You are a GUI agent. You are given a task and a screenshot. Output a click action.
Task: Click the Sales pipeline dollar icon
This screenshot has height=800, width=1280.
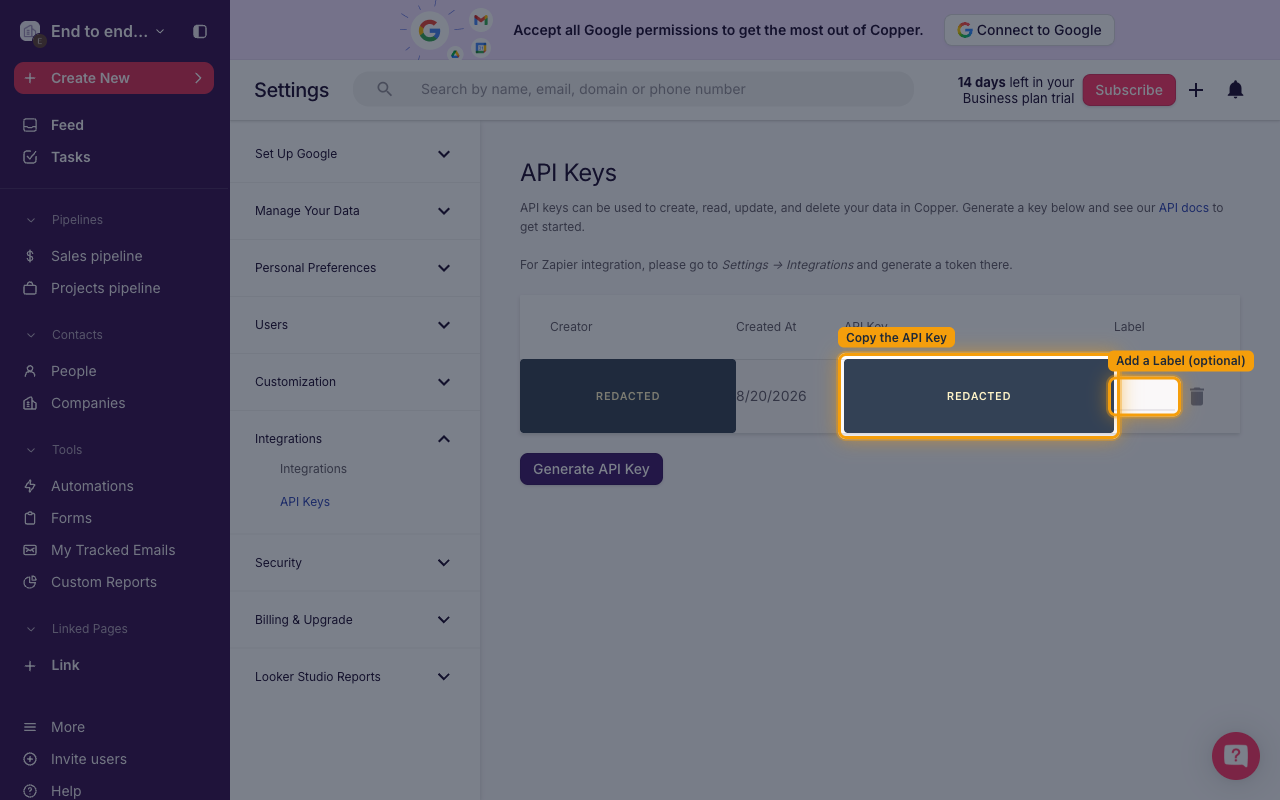point(30,256)
